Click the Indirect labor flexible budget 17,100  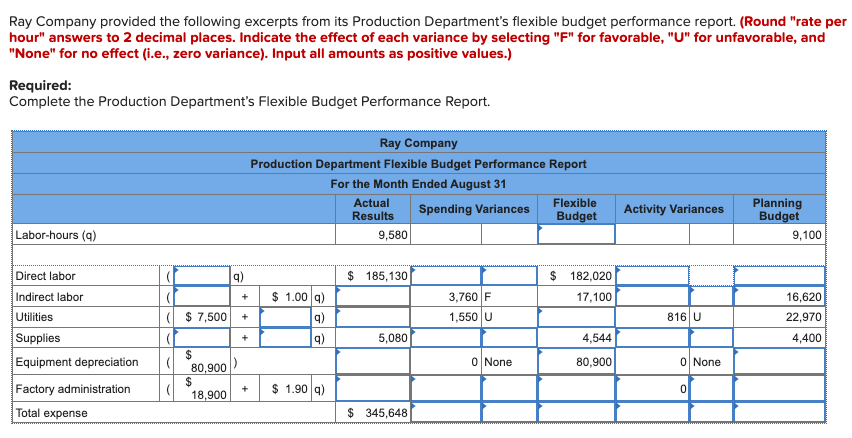pyautogui.click(x=594, y=297)
